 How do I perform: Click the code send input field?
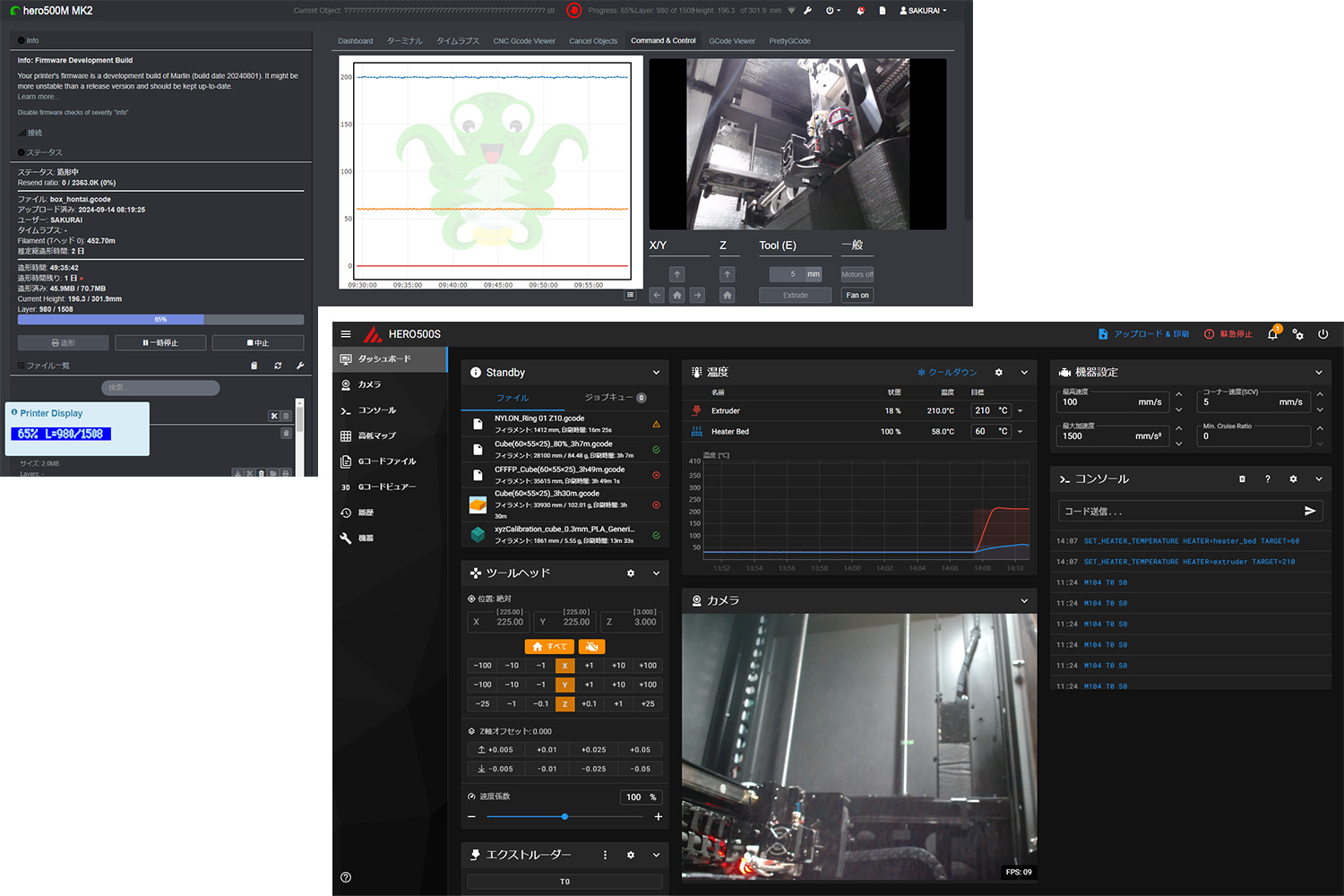tap(1181, 511)
